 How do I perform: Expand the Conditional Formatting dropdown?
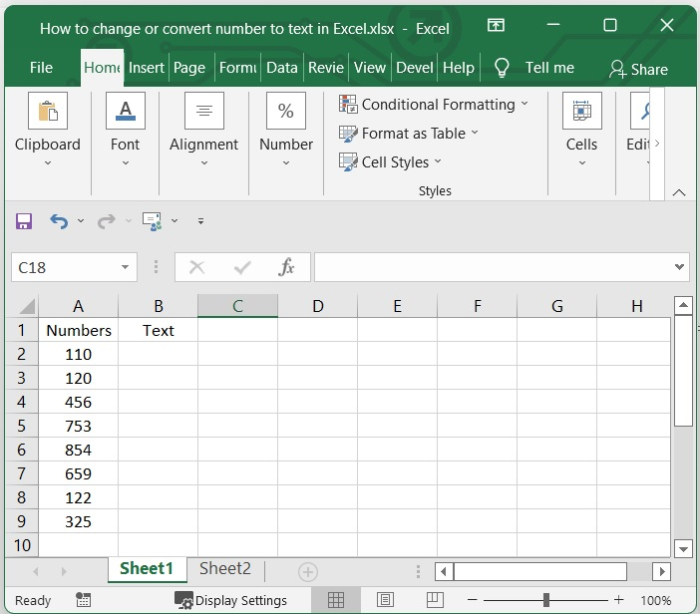click(434, 104)
